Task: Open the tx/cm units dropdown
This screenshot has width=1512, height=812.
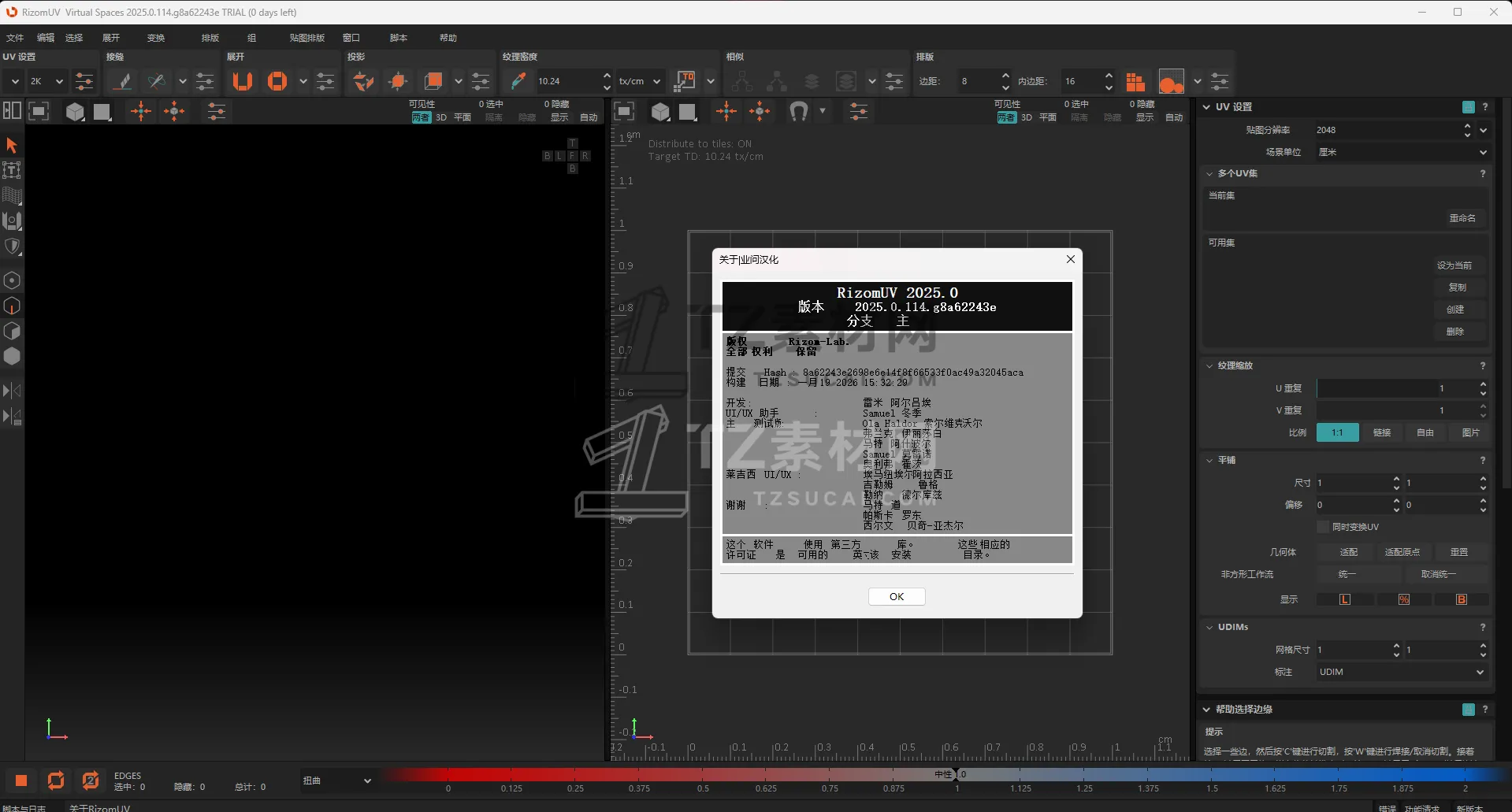Action: [x=639, y=81]
